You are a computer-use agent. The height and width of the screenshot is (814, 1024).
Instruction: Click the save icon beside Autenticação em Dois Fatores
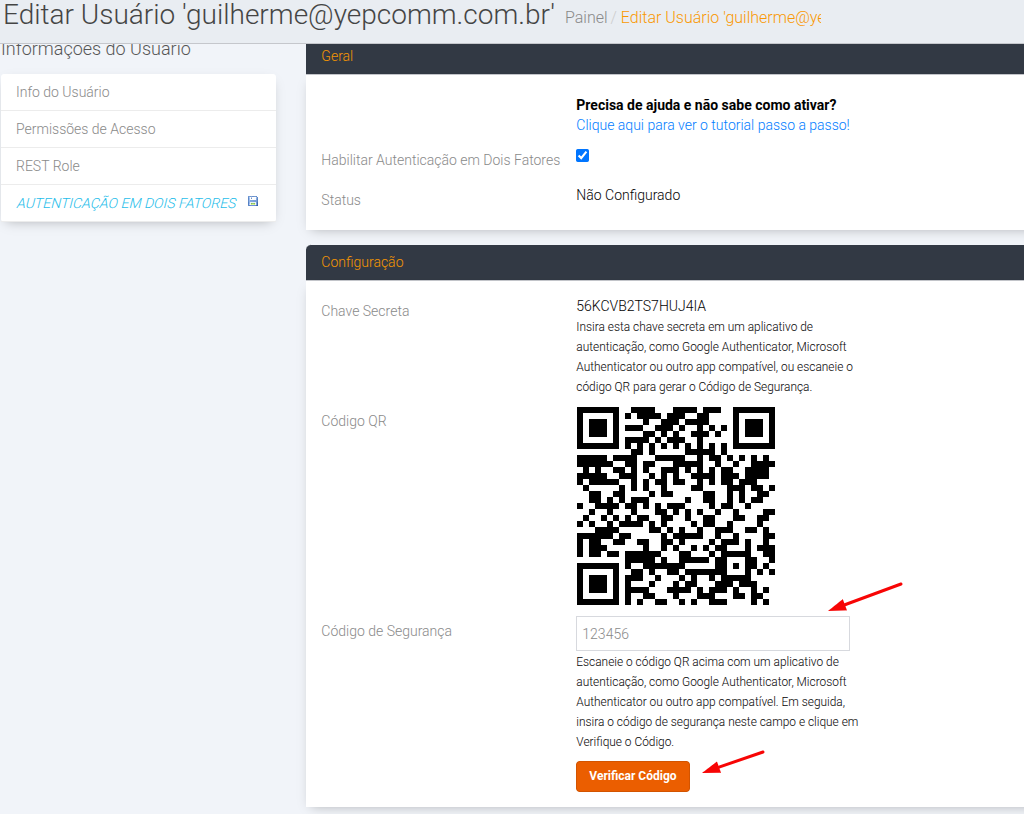point(253,202)
